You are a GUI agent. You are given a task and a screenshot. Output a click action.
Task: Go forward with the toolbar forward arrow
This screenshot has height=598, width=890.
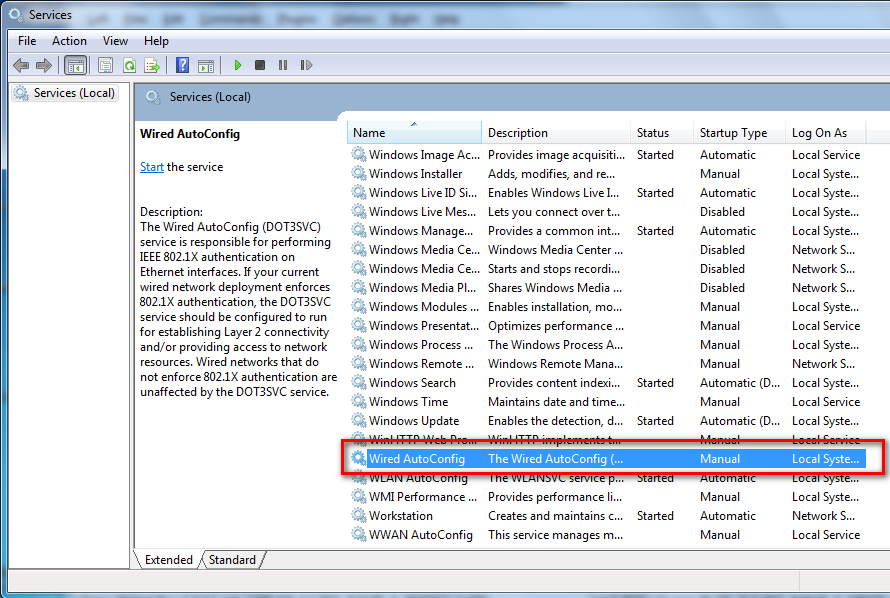(x=44, y=65)
